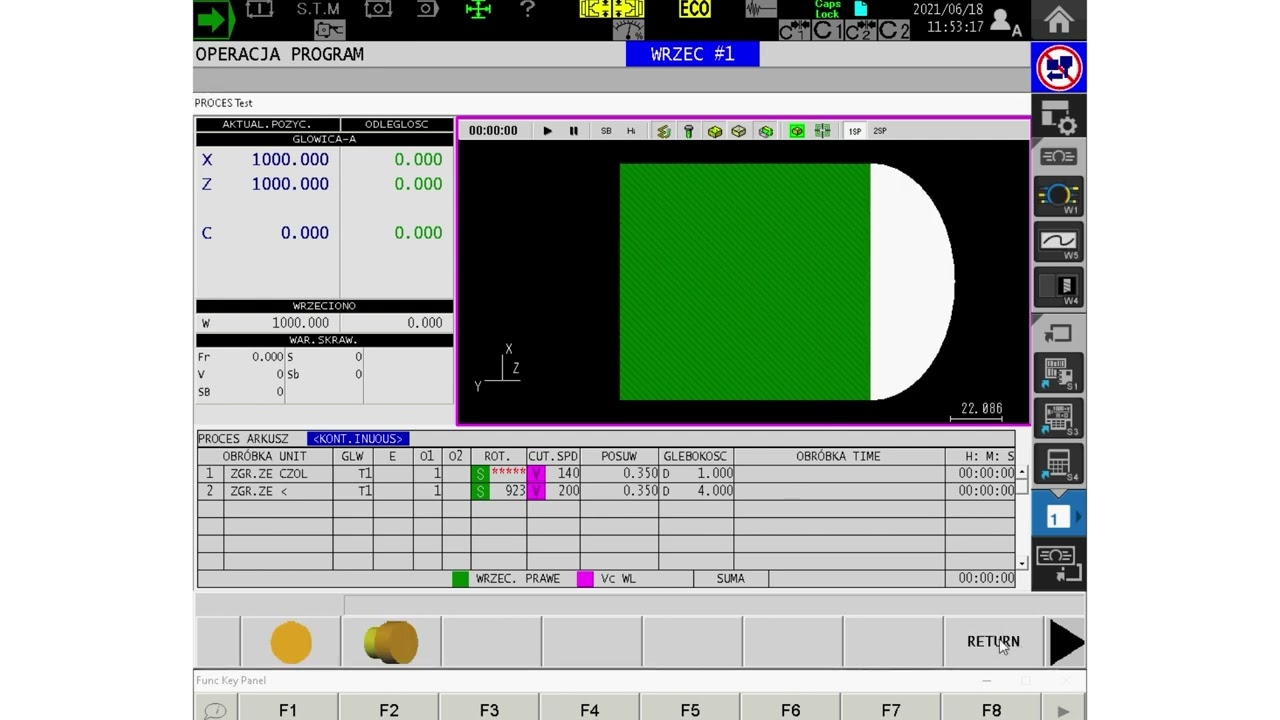Viewport: 1280px width, 720px height.
Task: Click the green highlighted solid-view icon
Action: [797, 131]
